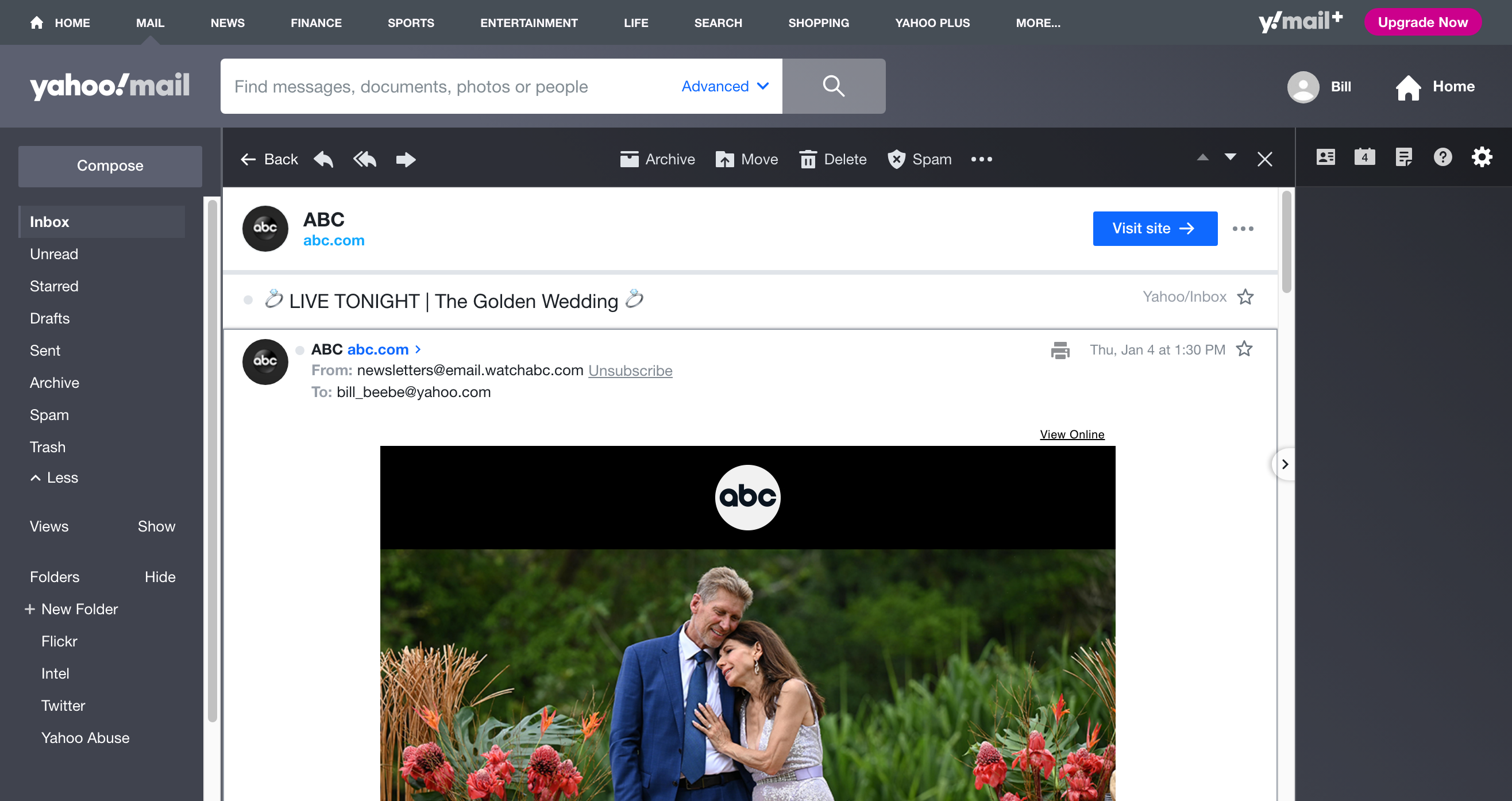Click the email body scrollbar
Viewport: 1512px width, 801px height.
click(1286, 242)
